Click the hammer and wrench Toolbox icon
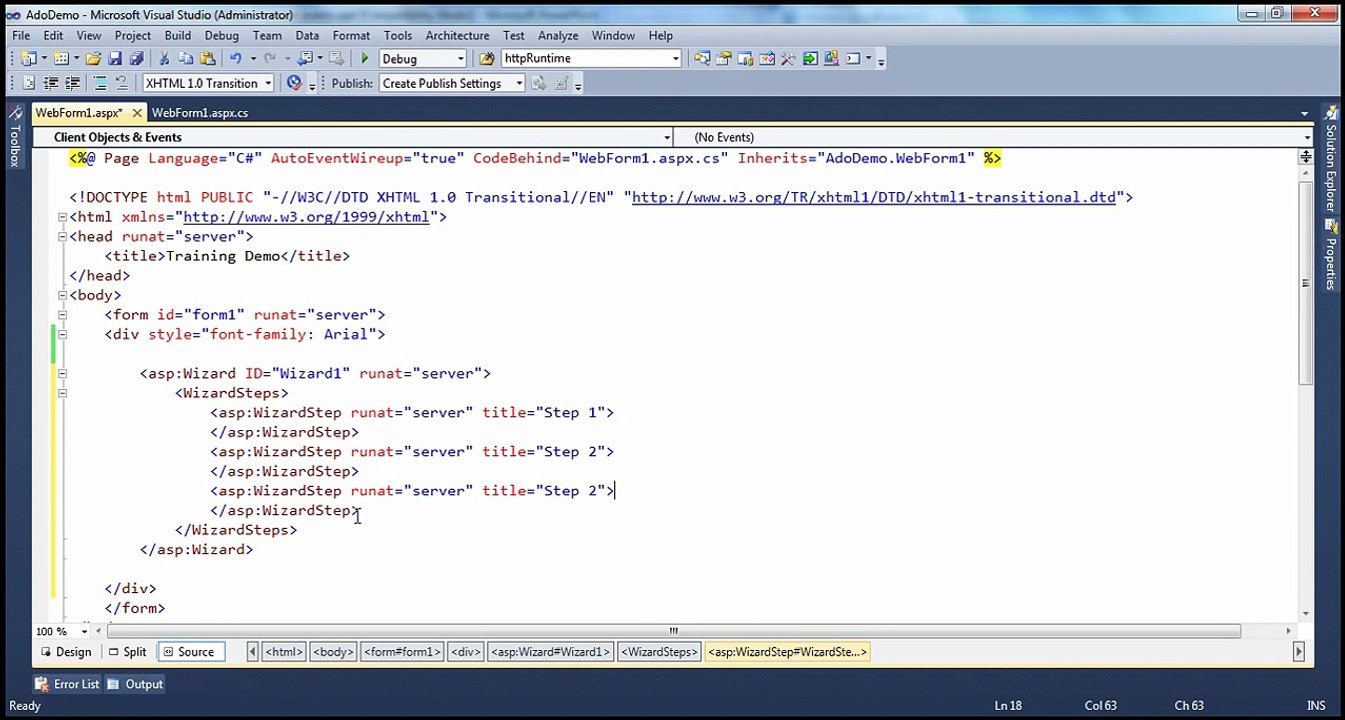Viewport: 1345px width, 720px height. click(788, 59)
